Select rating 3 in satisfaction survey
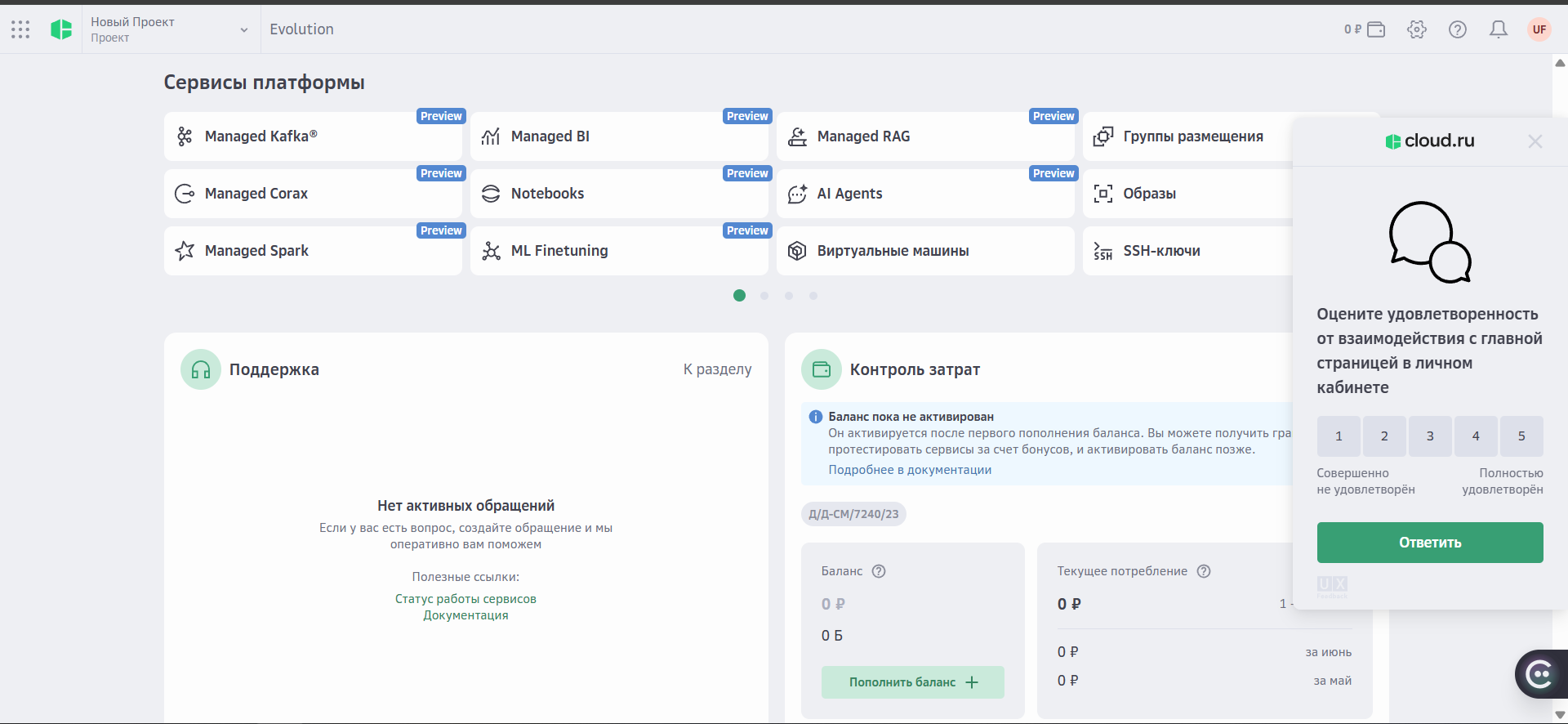 click(x=1430, y=436)
